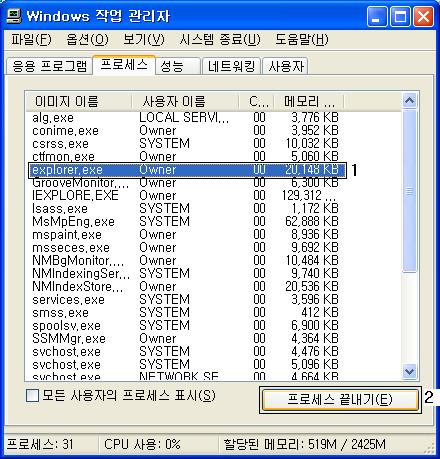The height and width of the screenshot is (459, 440).
Task: Select the lsass.exe process row
Action: [186, 209]
